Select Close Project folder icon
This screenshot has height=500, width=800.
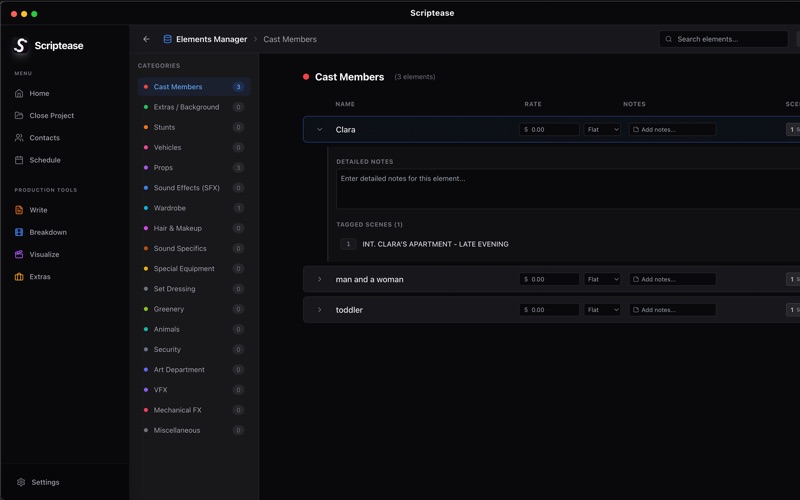pos(19,115)
